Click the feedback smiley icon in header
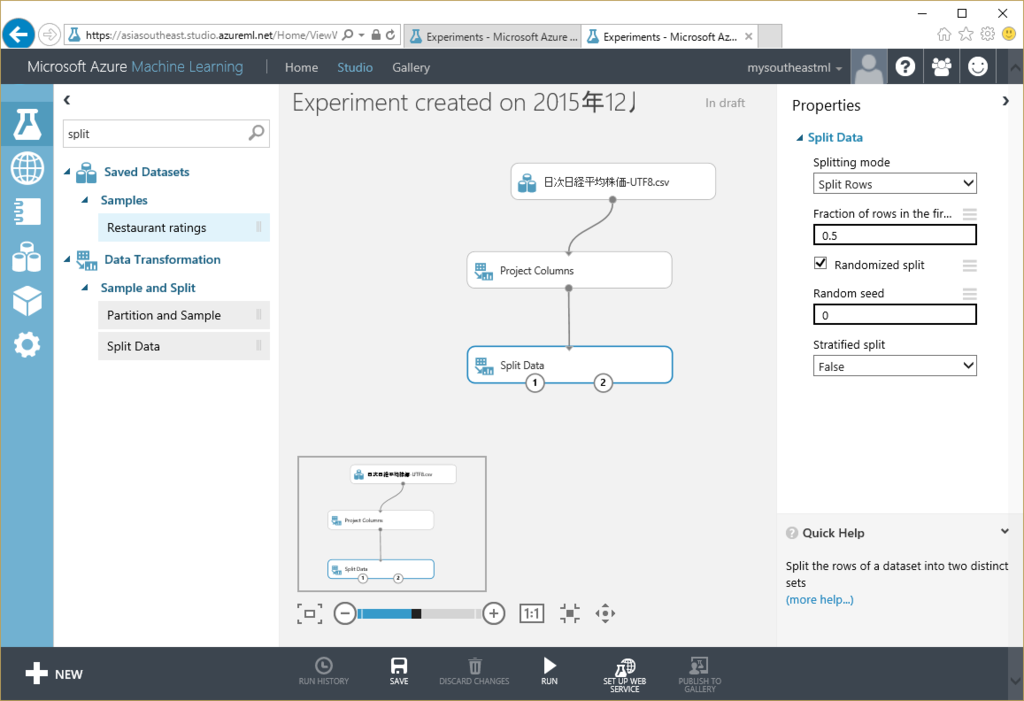 point(978,67)
